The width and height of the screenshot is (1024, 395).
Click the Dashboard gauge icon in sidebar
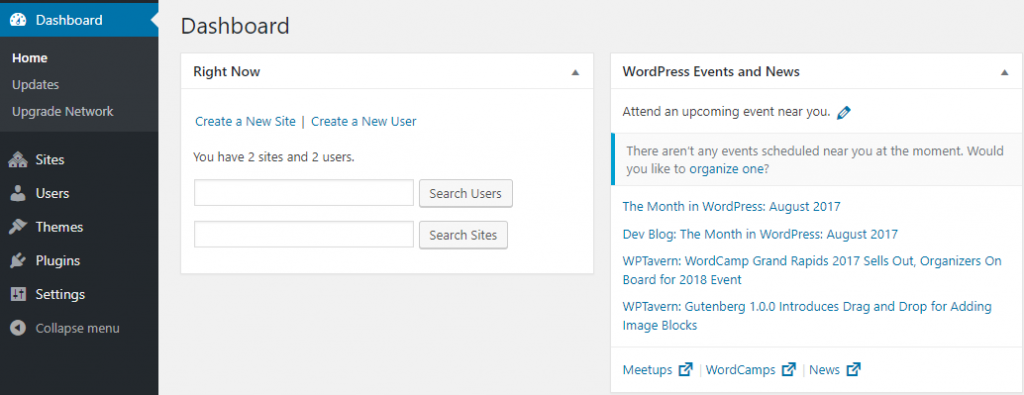(18, 20)
